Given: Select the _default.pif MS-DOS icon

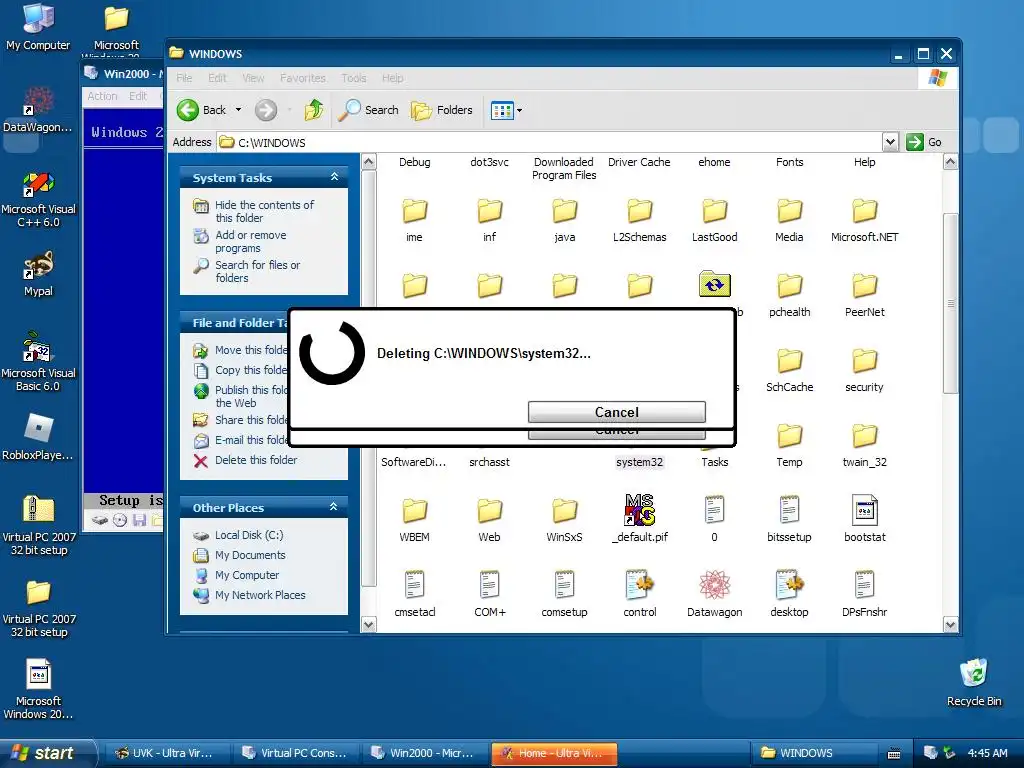Looking at the screenshot, I should pos(639,510).
